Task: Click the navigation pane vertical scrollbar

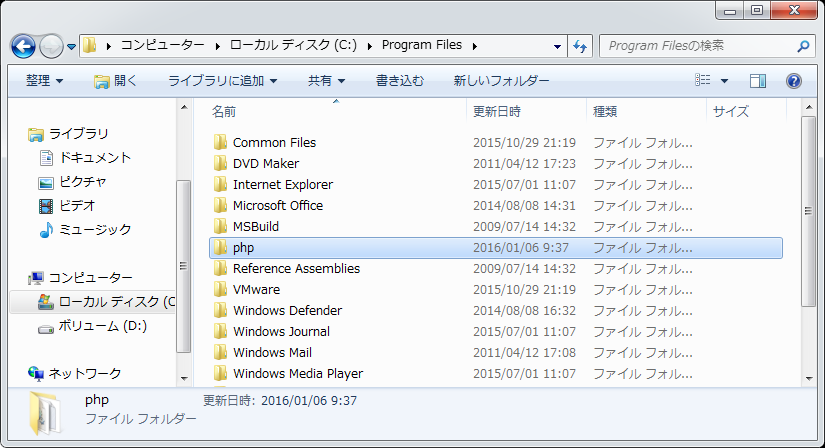Action: [x=182, y=265]
